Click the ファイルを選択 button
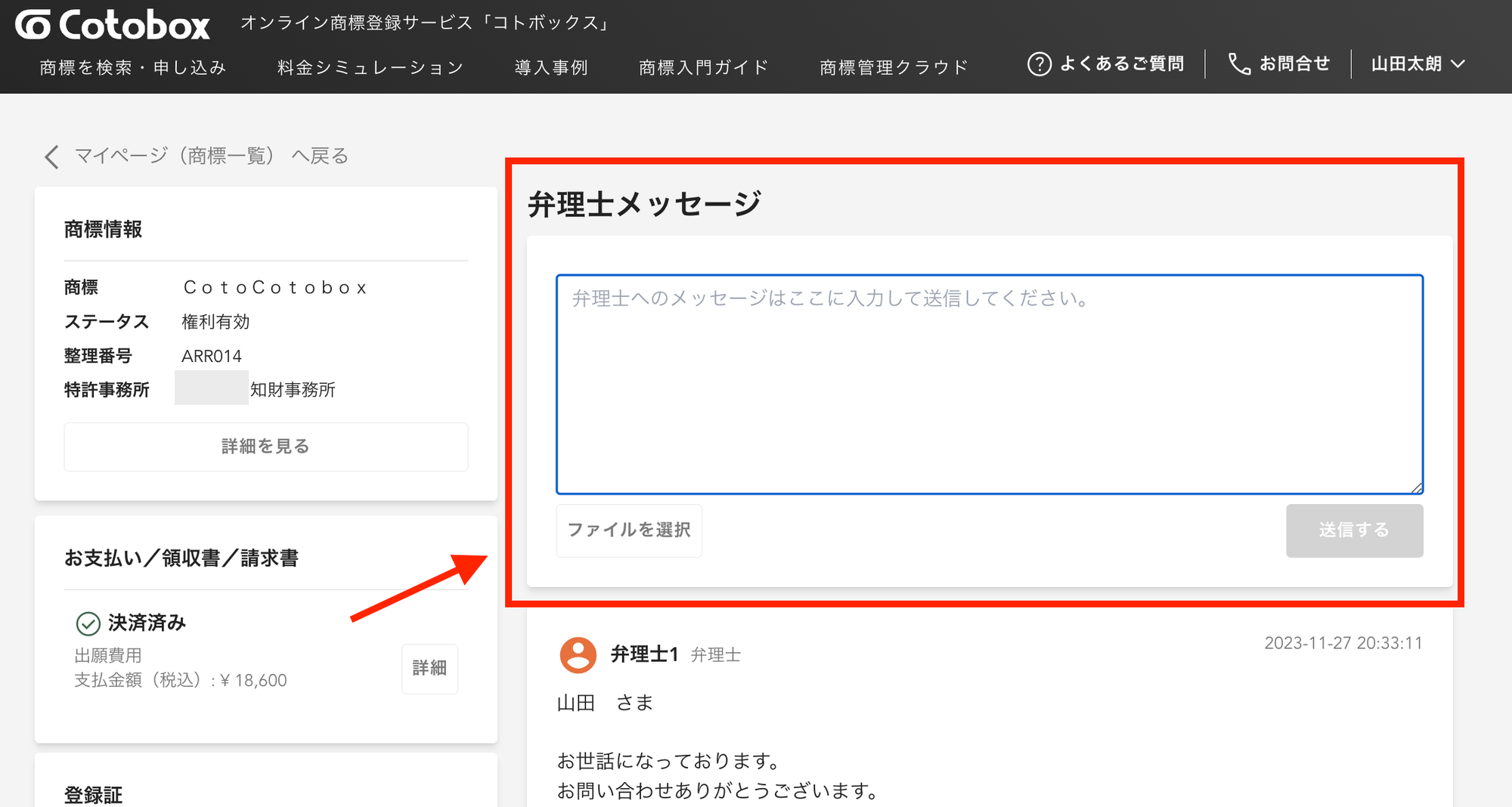 [629, 530]
